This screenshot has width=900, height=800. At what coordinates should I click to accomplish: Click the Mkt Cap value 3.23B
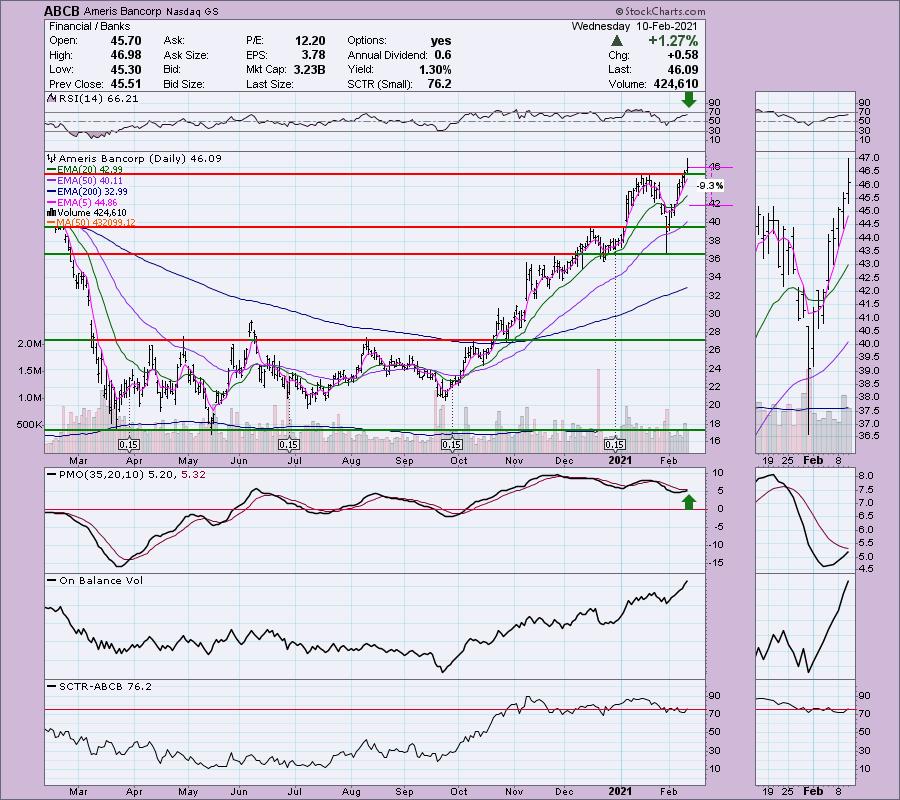307,69
